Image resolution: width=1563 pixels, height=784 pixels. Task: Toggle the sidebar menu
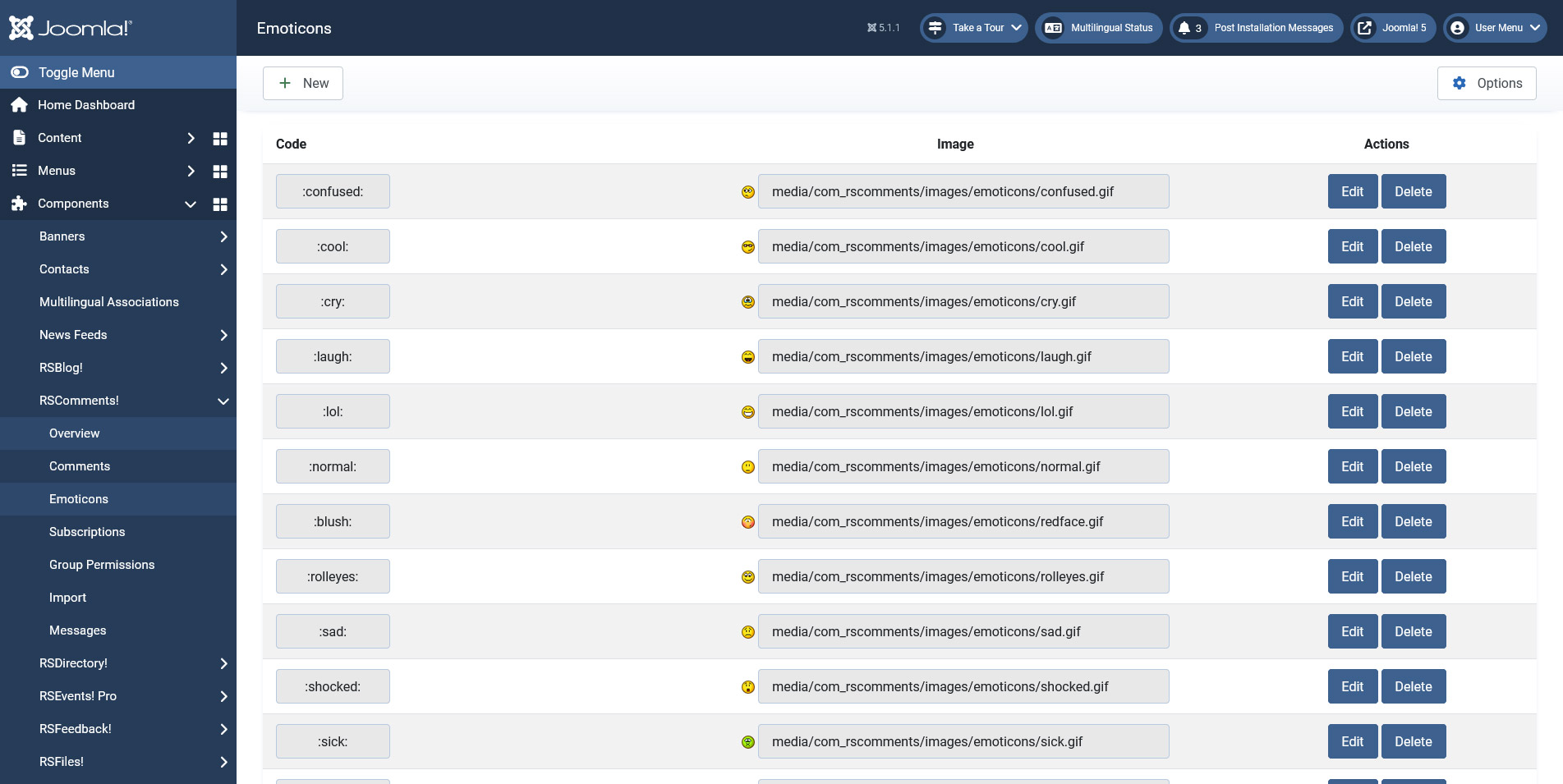click(118, 72)
